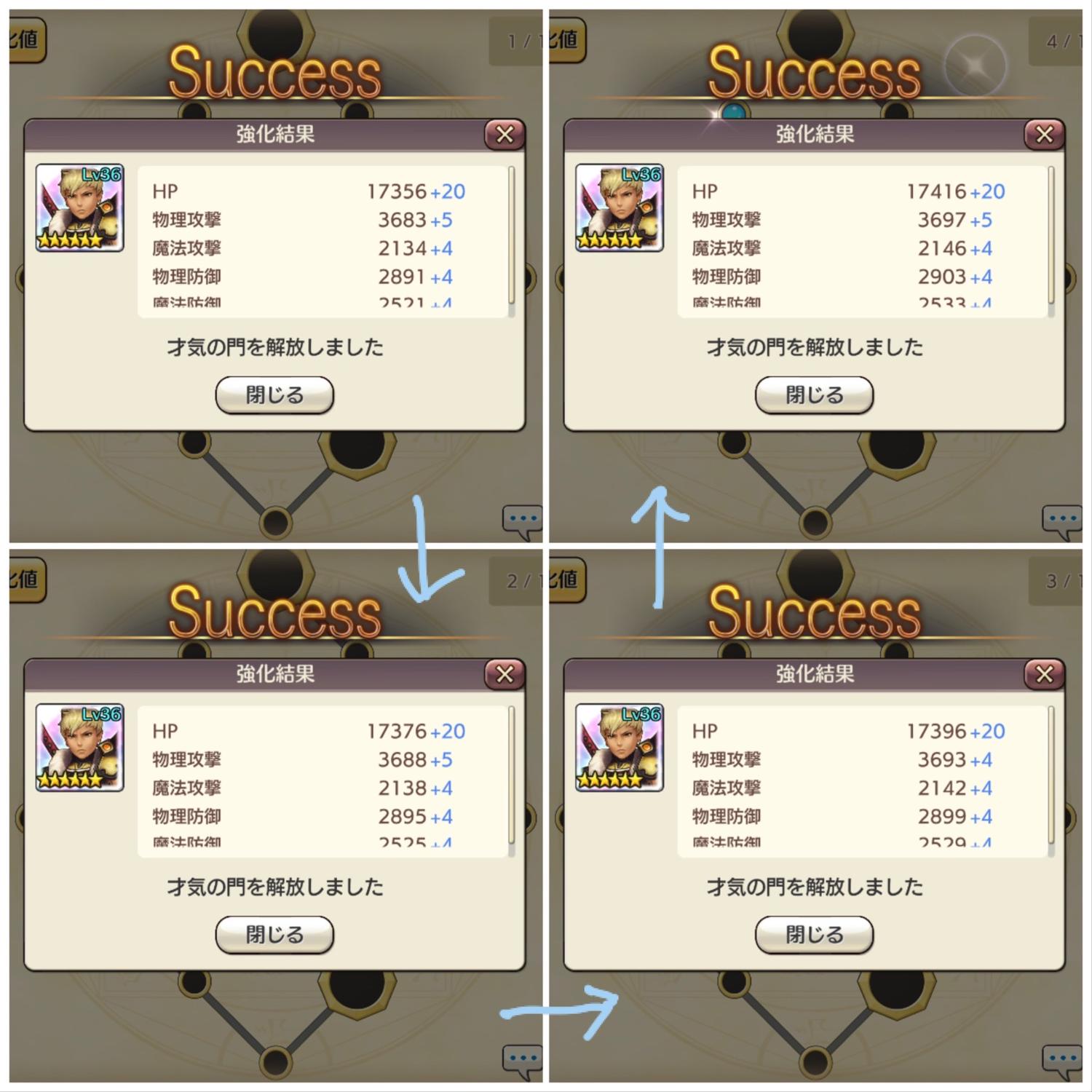
Task: Click the glowing blue gate node
Action: click(734, 112)
